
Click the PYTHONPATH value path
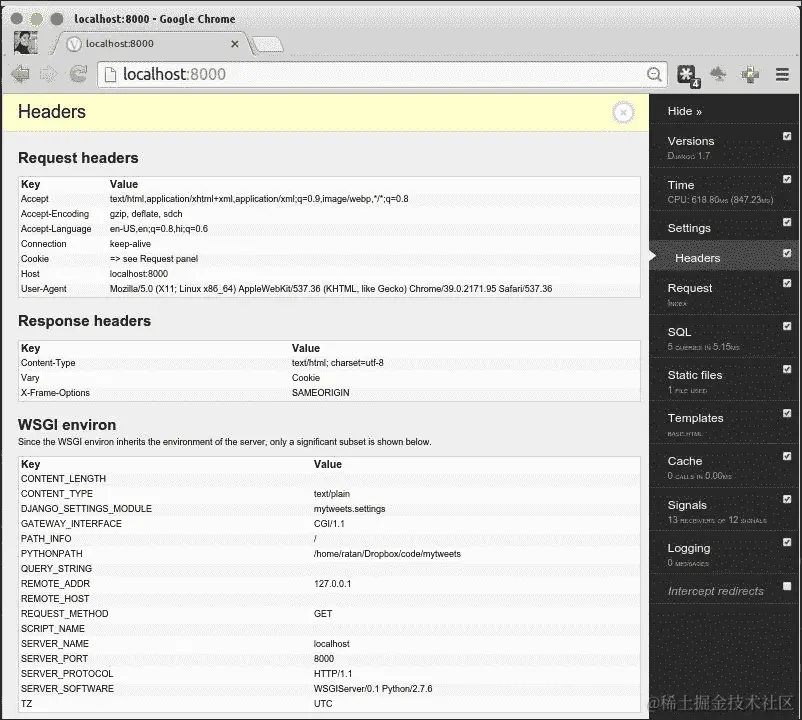[x=387, y=554]
